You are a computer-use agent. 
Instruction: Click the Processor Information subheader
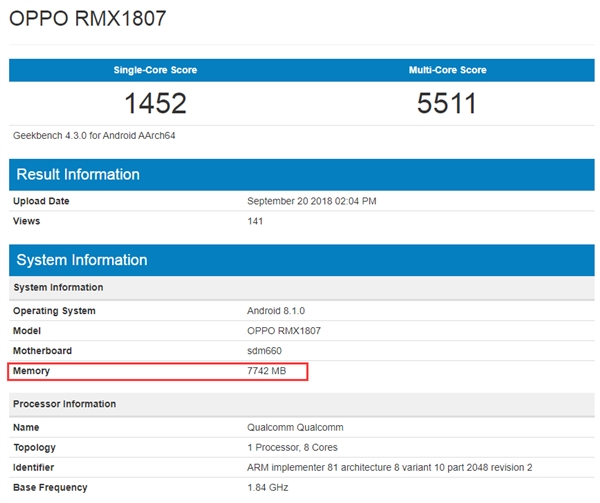pyautogui.click(x=65, y=404)
